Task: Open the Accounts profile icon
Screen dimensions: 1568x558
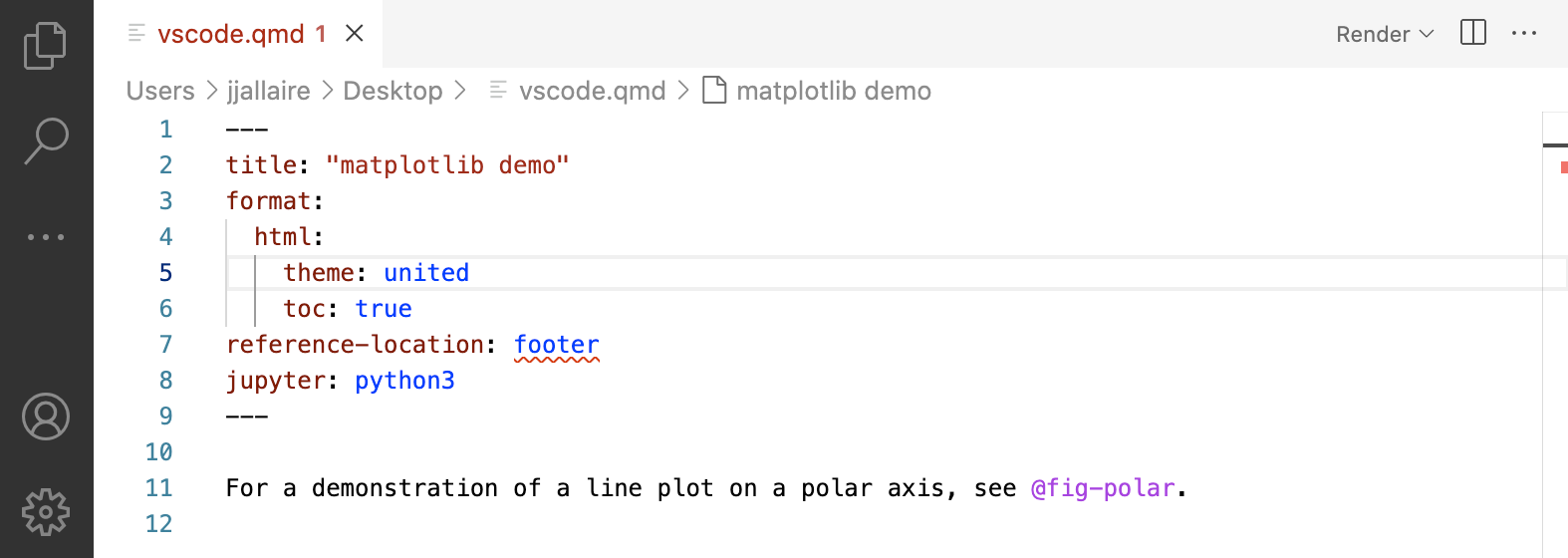Action: point(46,417)
